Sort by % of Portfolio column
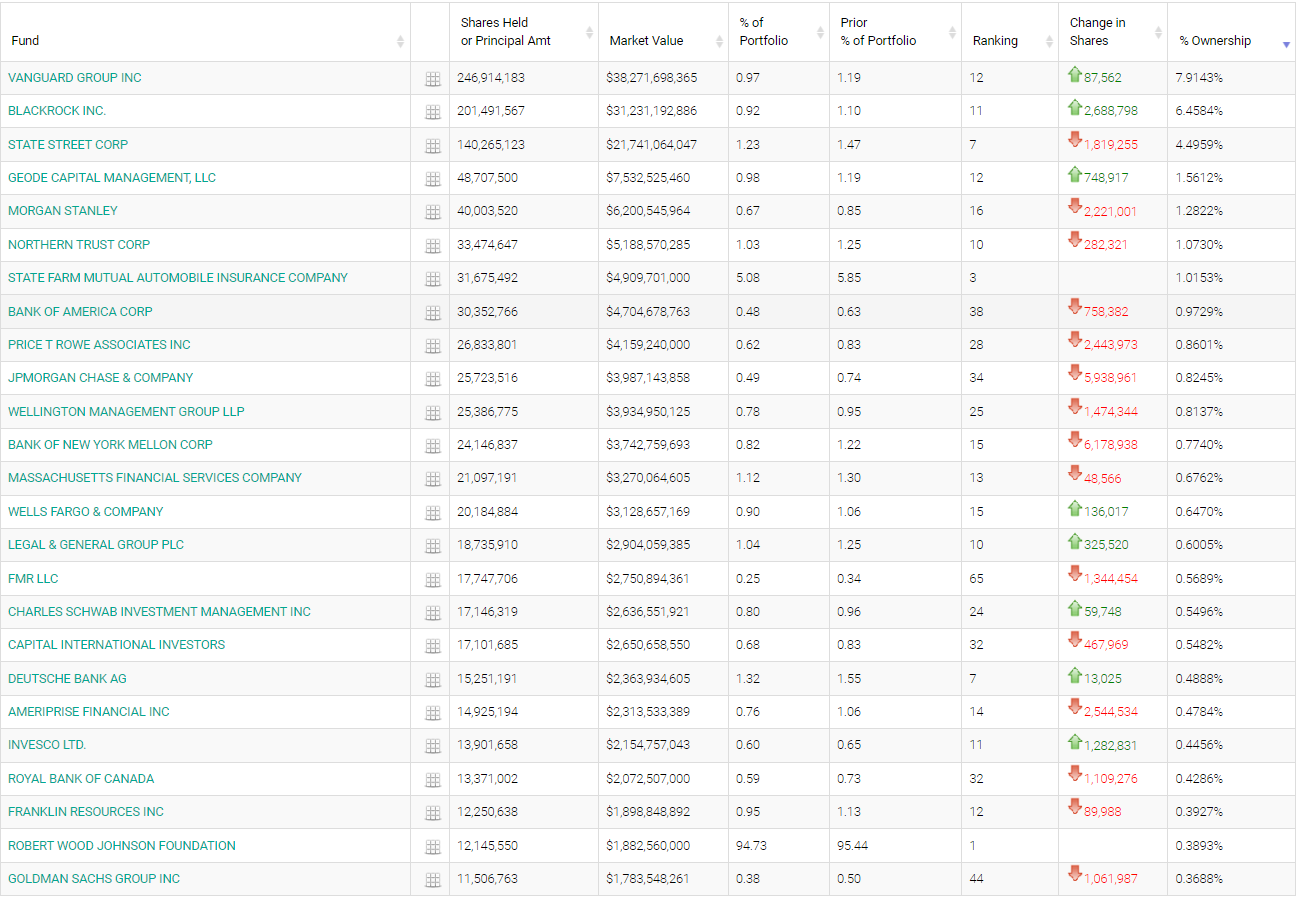 click(821, 33)
